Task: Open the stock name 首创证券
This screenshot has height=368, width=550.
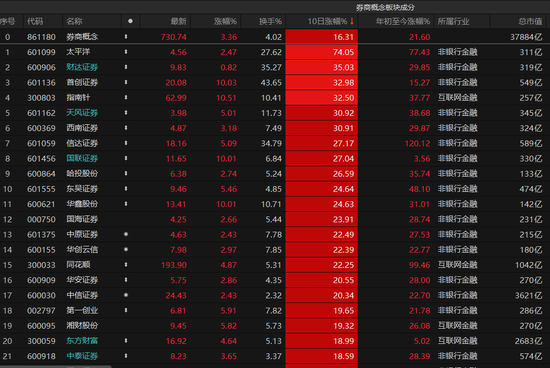Action: point(82,82)
